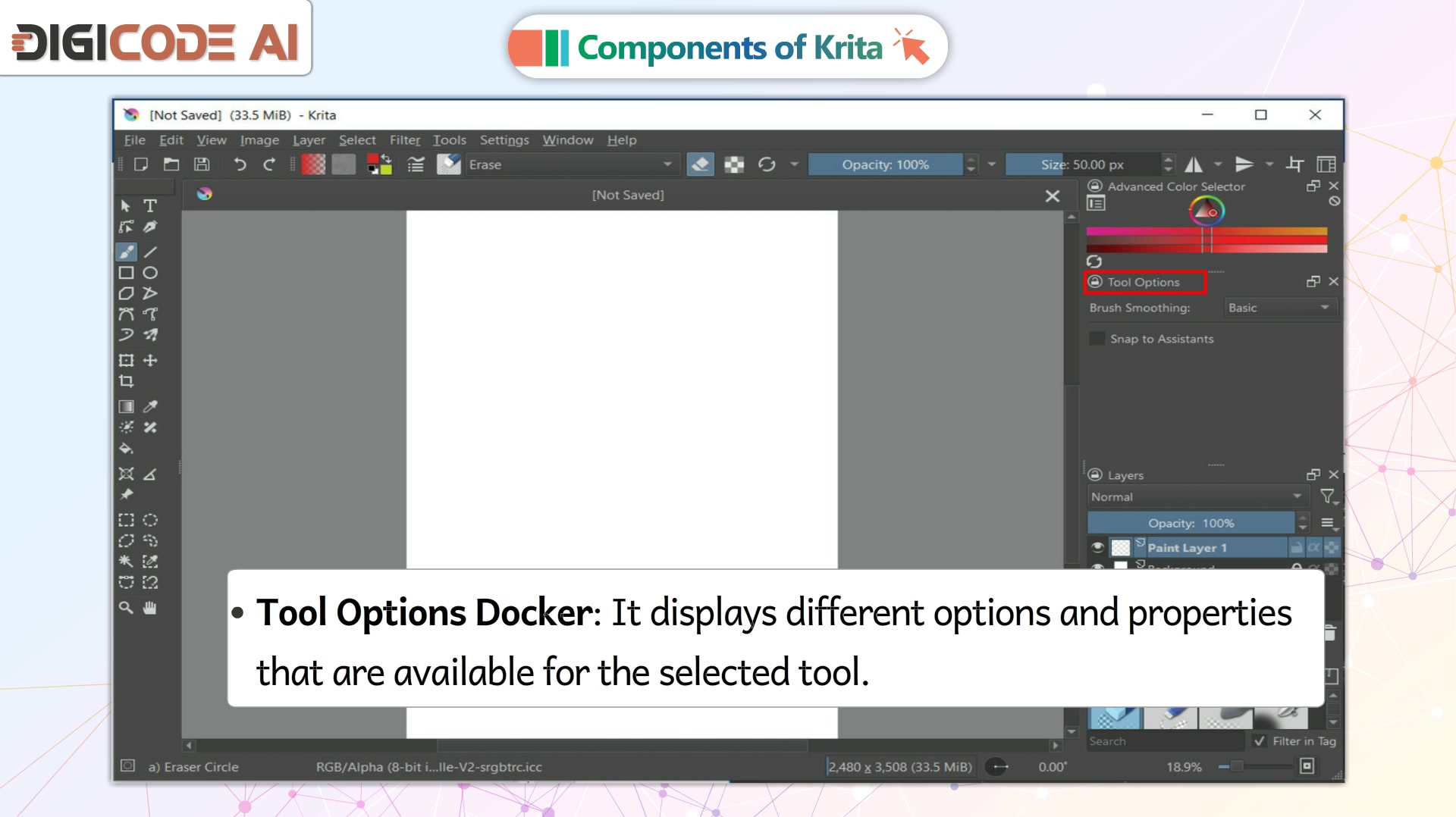Viewport: 1456px width, 817px height.
Task: Enable Snap to Assistants checkbox
Action: [1097, 339]
